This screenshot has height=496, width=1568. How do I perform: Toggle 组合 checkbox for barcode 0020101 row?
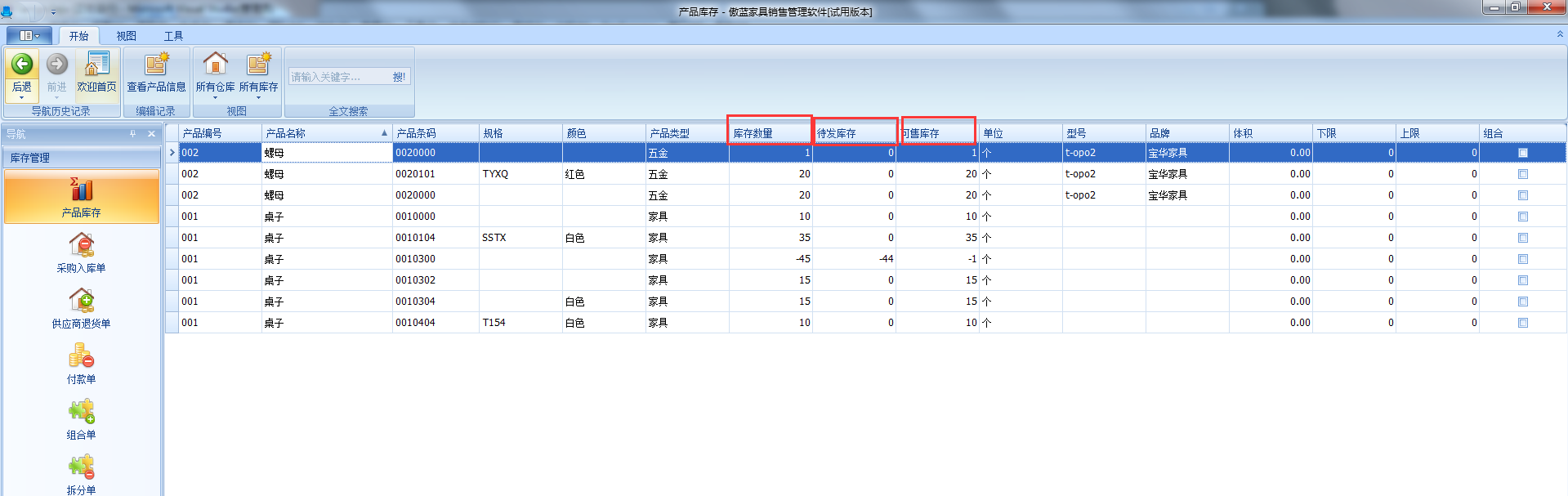coord(1522,174)
